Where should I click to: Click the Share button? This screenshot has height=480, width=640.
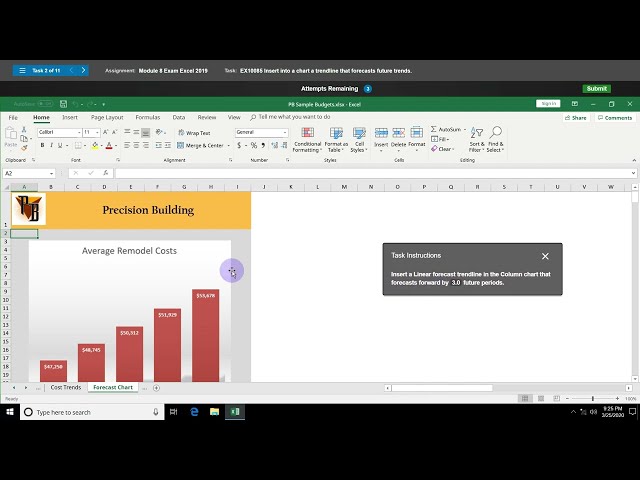pyautogui.click(x=576, y=118)
